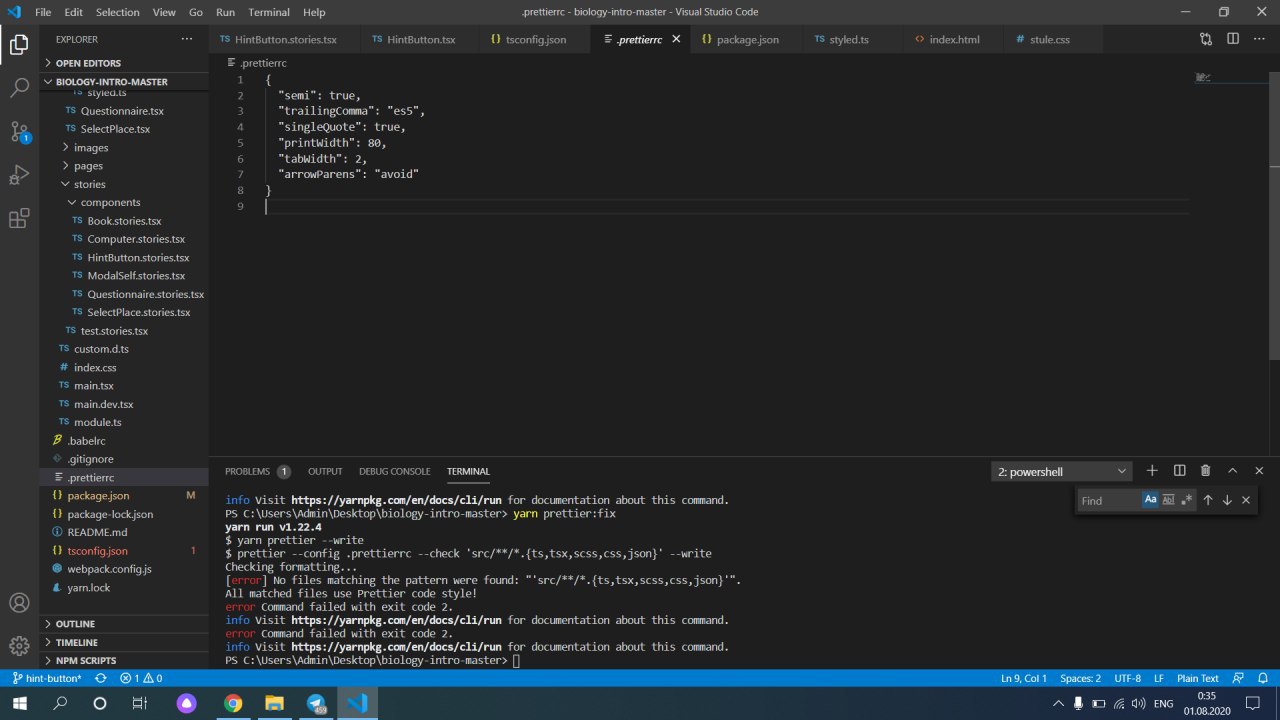Viewport: 1280px width, 720px height.
Task: Open the Extensions view
Action: 19,219
